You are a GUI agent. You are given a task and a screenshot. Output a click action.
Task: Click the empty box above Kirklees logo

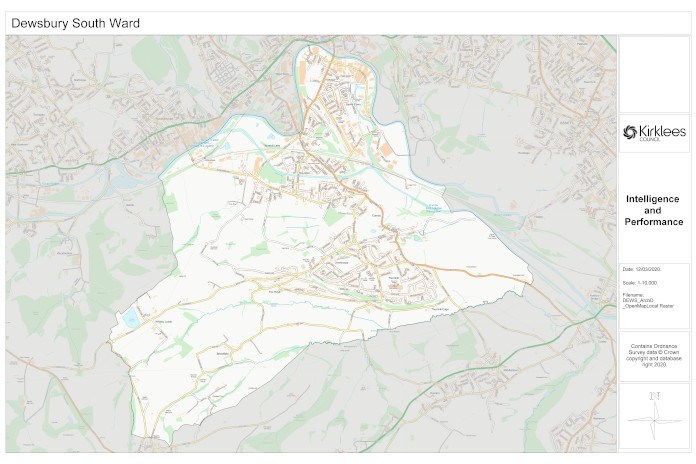click(x=654, y=73)
